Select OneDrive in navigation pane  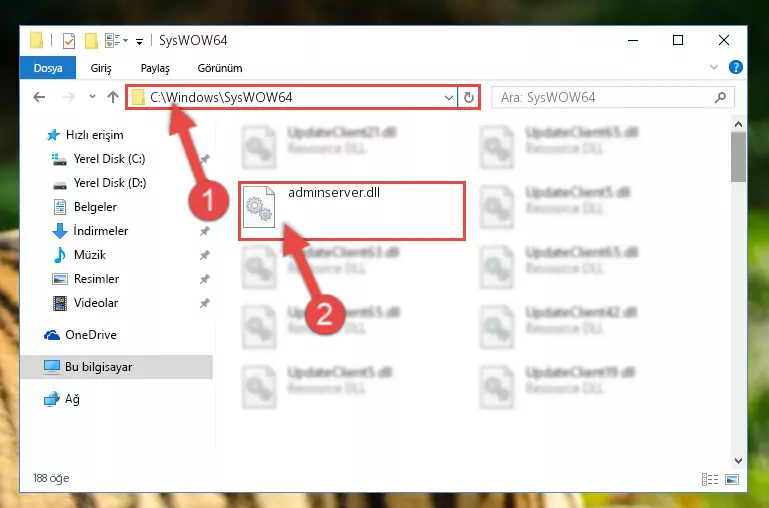click(81, 335)
